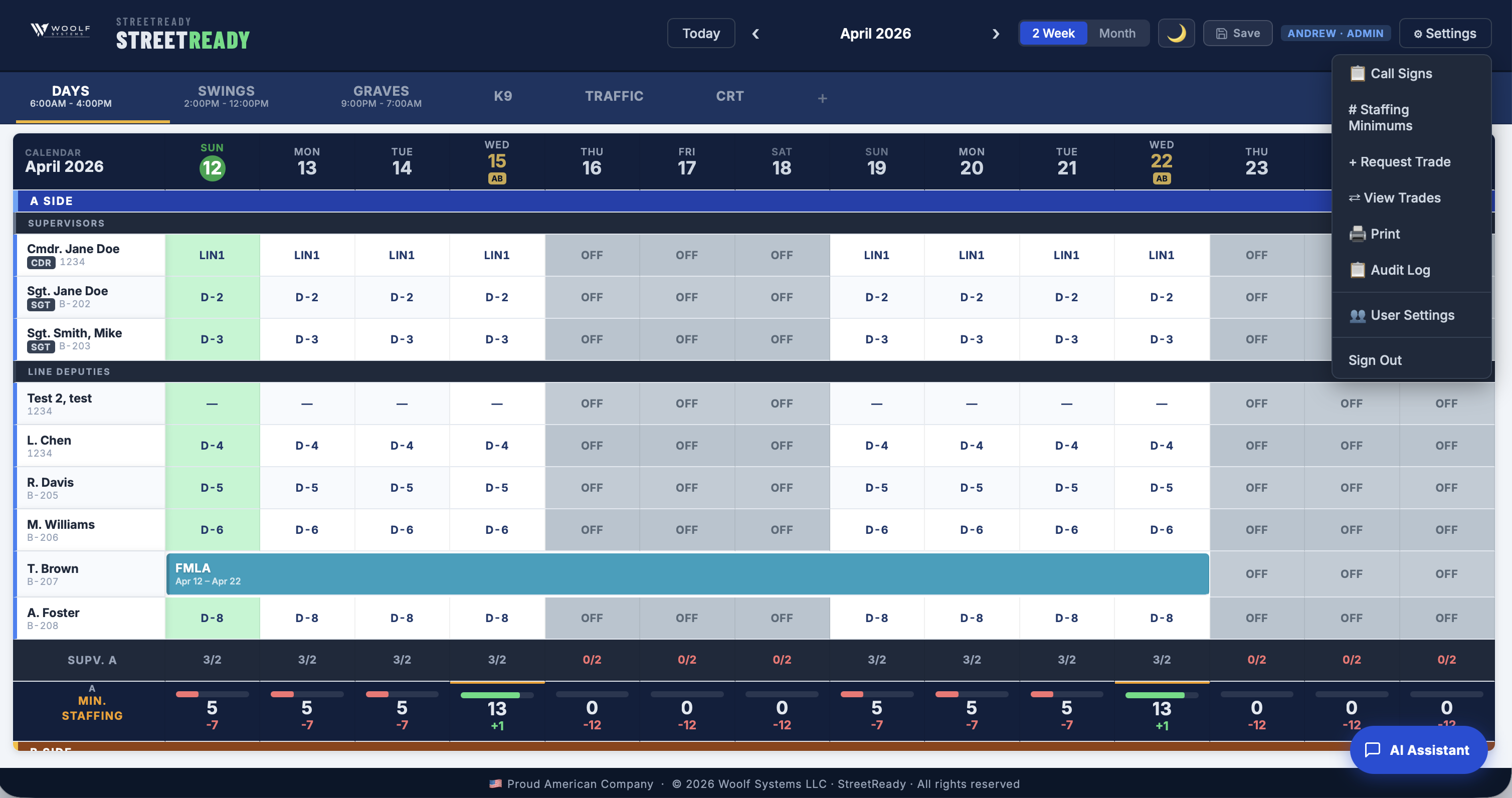Open the AI Assistant chat bubble
This screenshot has height=798, width=1512.
coord(1418,750)
